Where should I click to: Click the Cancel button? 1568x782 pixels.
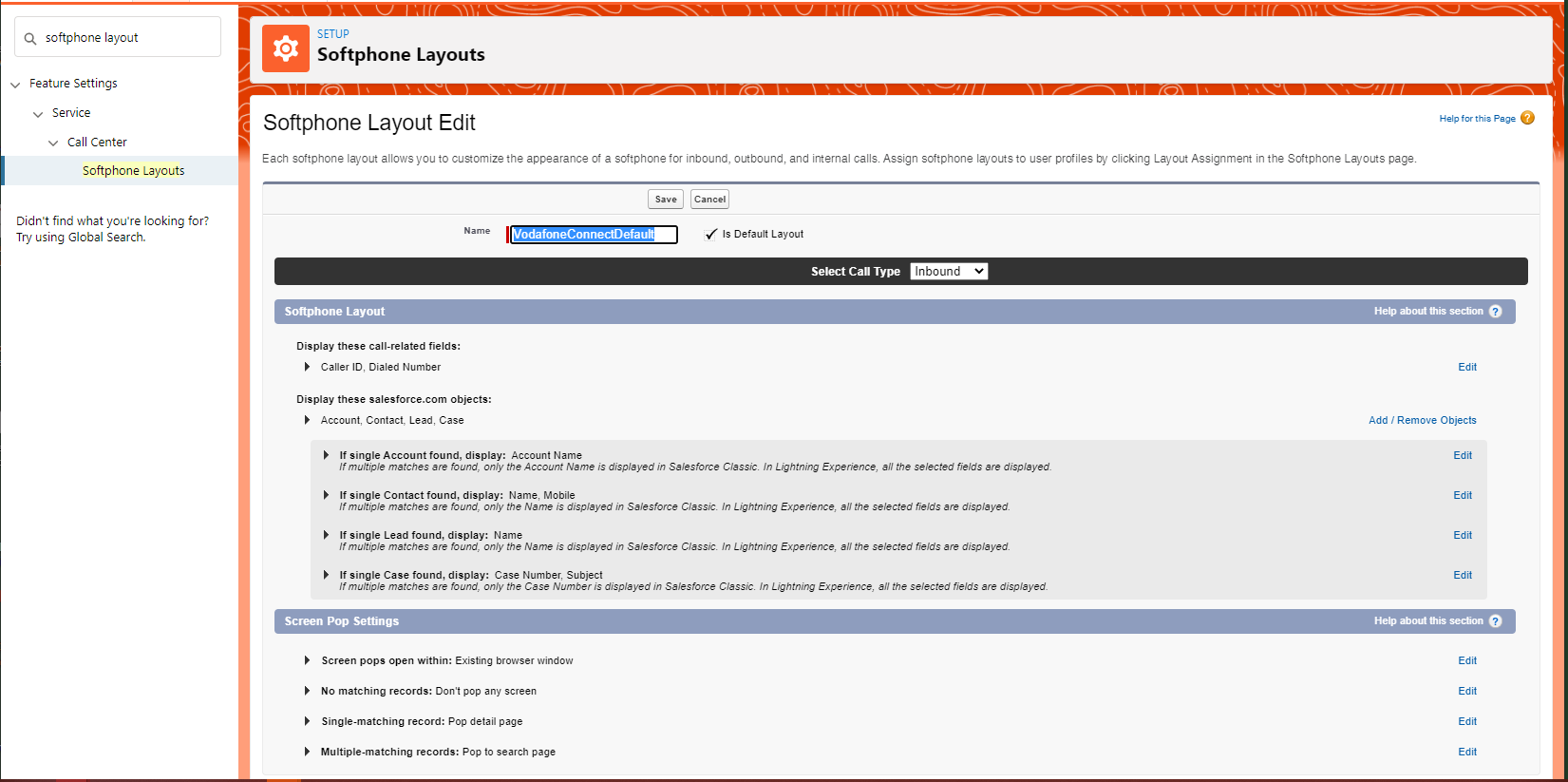click(x=709, y=200)
